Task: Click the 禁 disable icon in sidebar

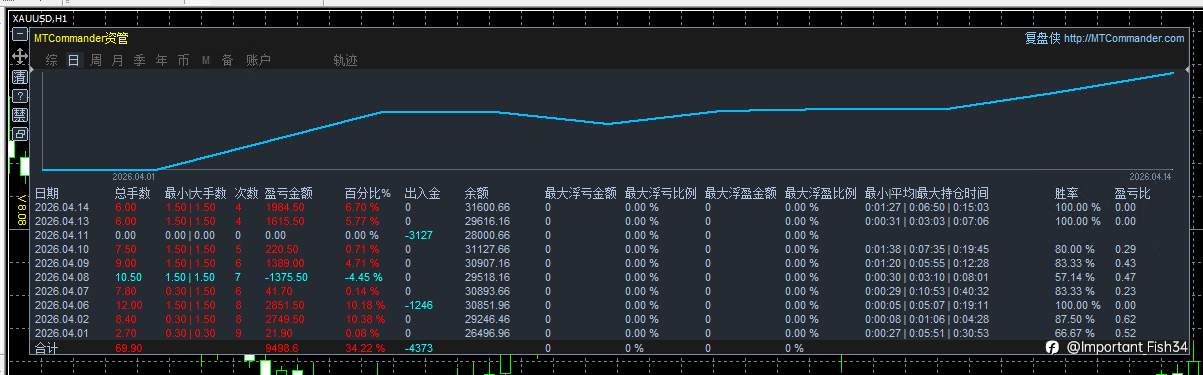Action: pyautogui.click(x=20, y=115)
